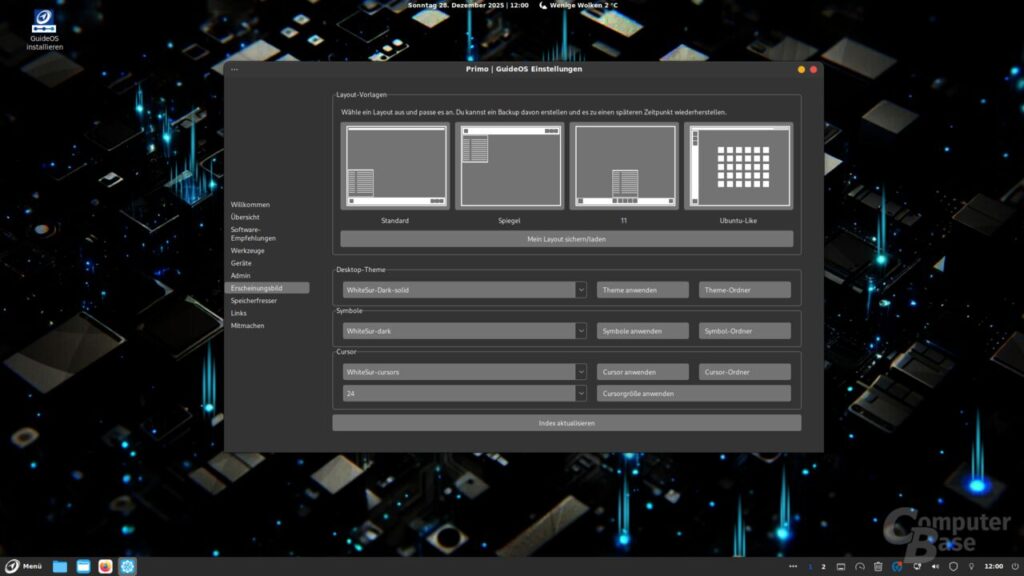
Task: Open the Menü start button
Action: click(24, 566)
